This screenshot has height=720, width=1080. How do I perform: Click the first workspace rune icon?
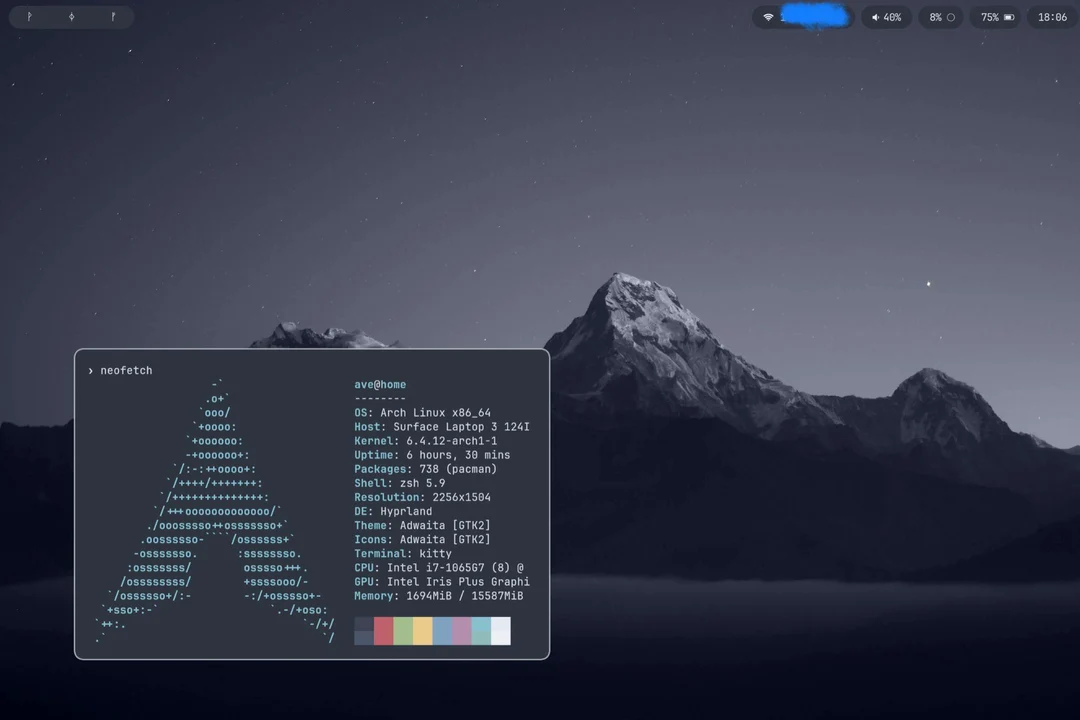[x=29, y=17]
